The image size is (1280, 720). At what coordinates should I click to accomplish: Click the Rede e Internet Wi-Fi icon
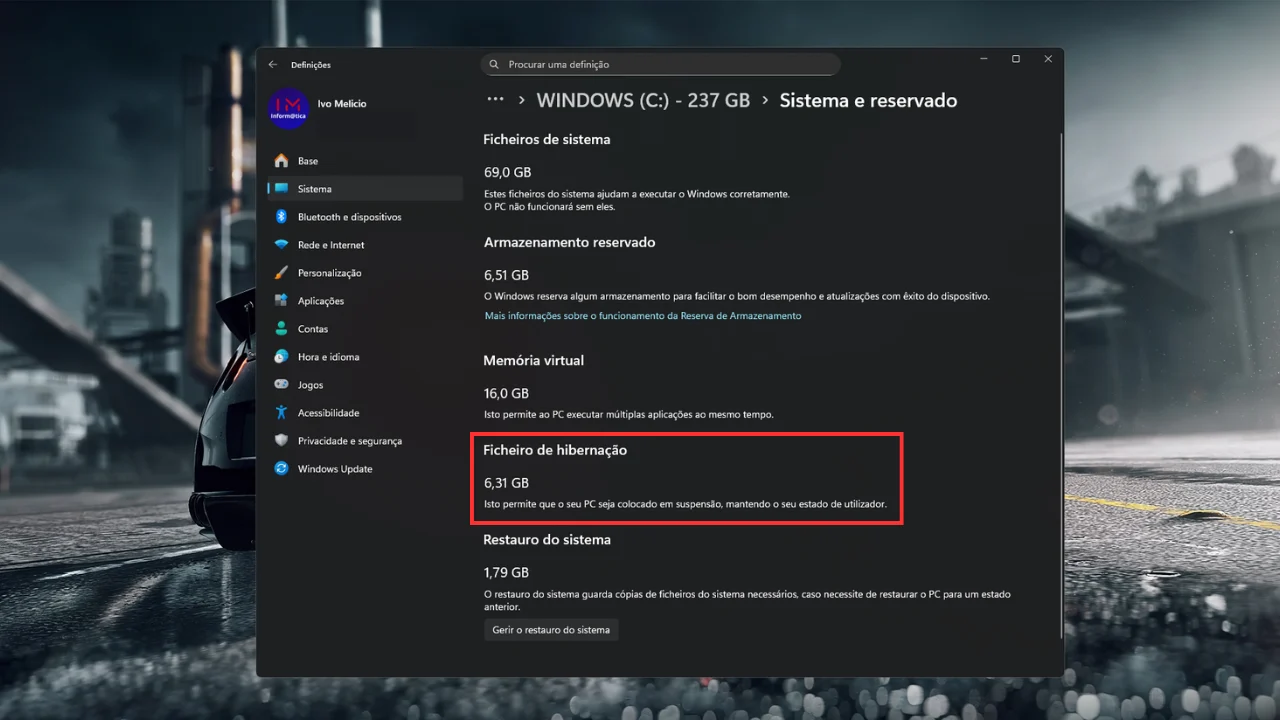click(281, 245)
